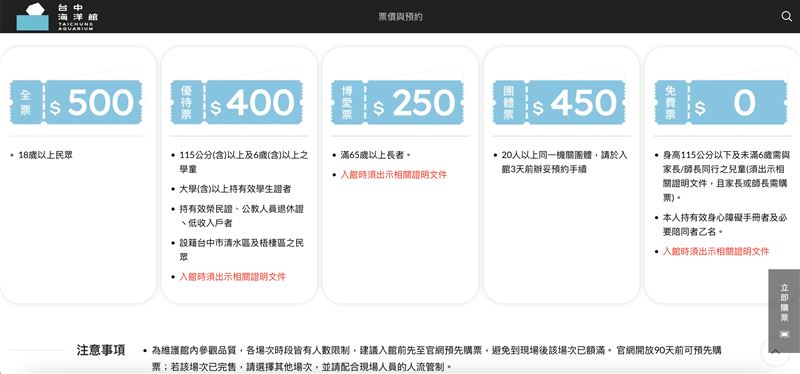Click the back-to-top arrow button

[776, 352]
